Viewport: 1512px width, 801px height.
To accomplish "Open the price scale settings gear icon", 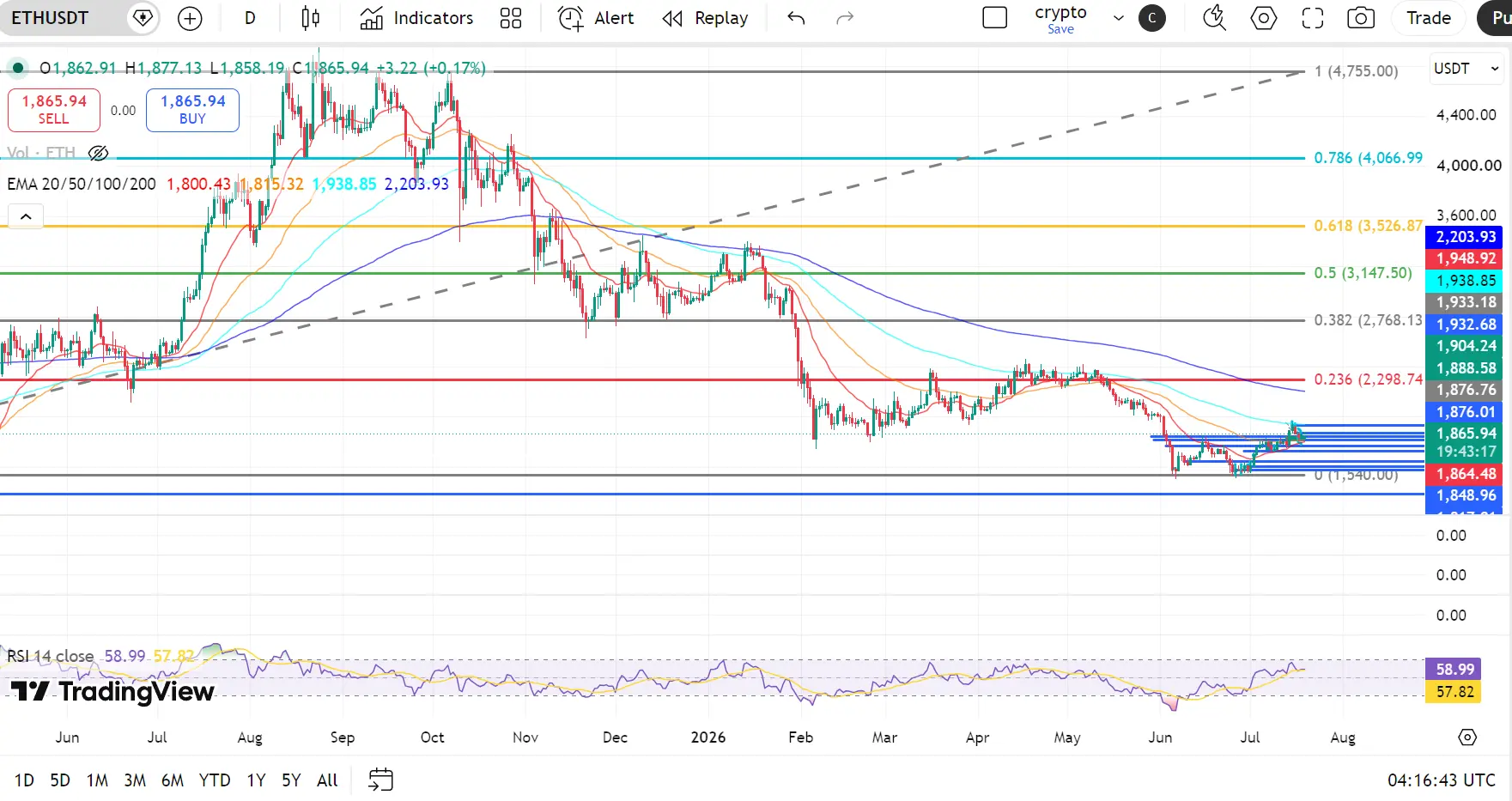I will tap(1467, 737).
